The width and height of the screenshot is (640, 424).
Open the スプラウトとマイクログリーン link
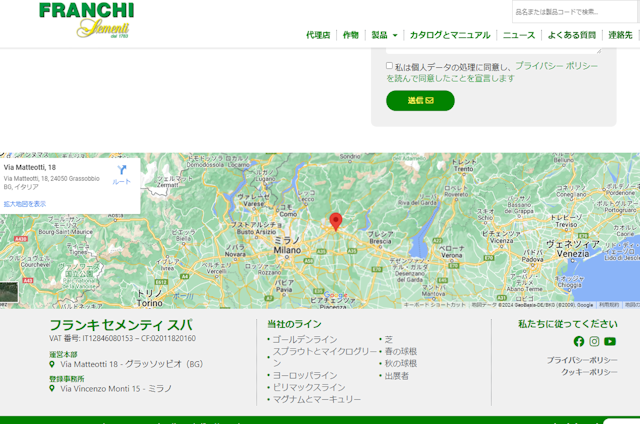pyautogui.click(x=325, y=357)
